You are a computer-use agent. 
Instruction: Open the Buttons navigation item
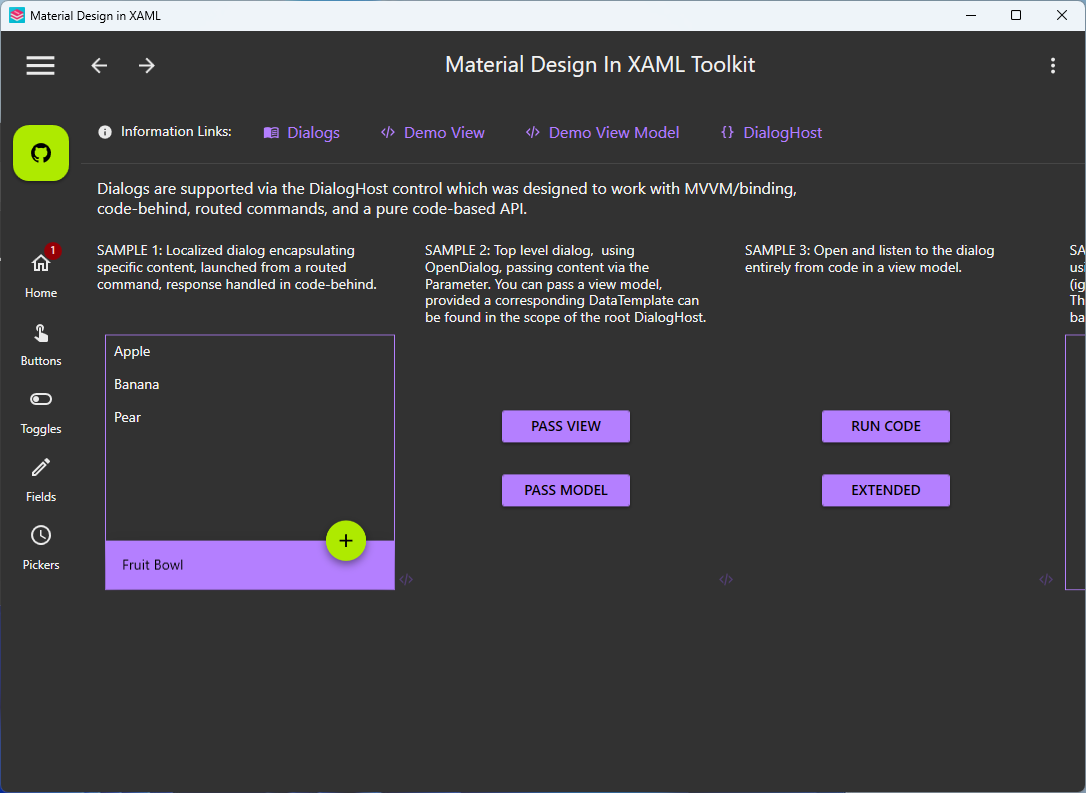click(41, 344)
